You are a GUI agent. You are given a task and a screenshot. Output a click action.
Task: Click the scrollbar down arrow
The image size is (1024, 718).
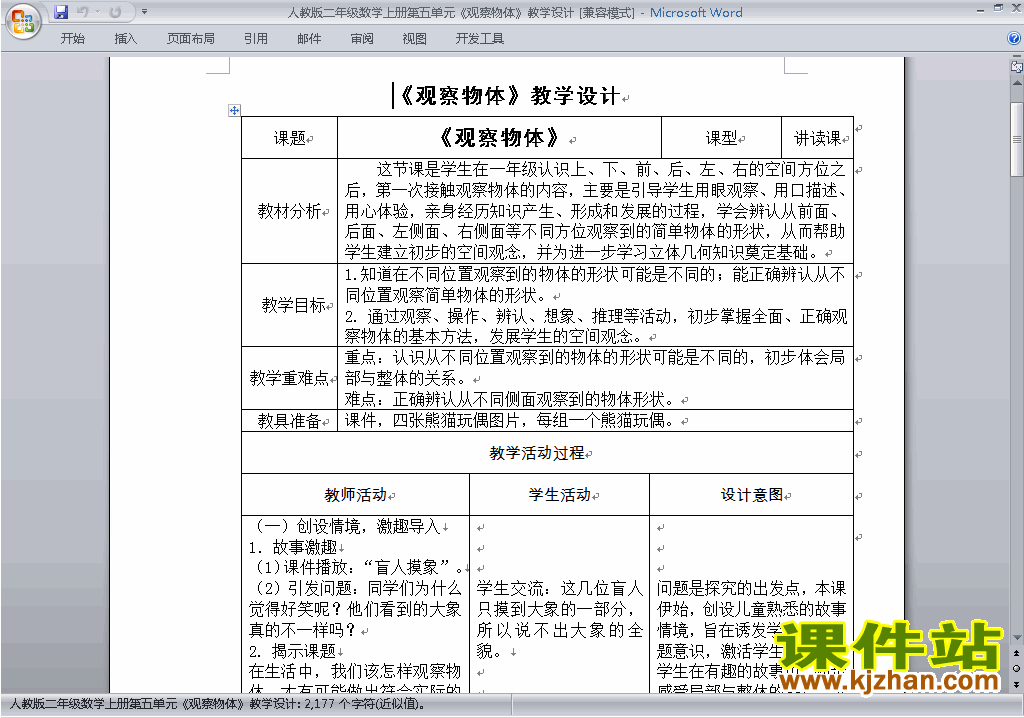pyautogui.click(x=1016, y=638)
